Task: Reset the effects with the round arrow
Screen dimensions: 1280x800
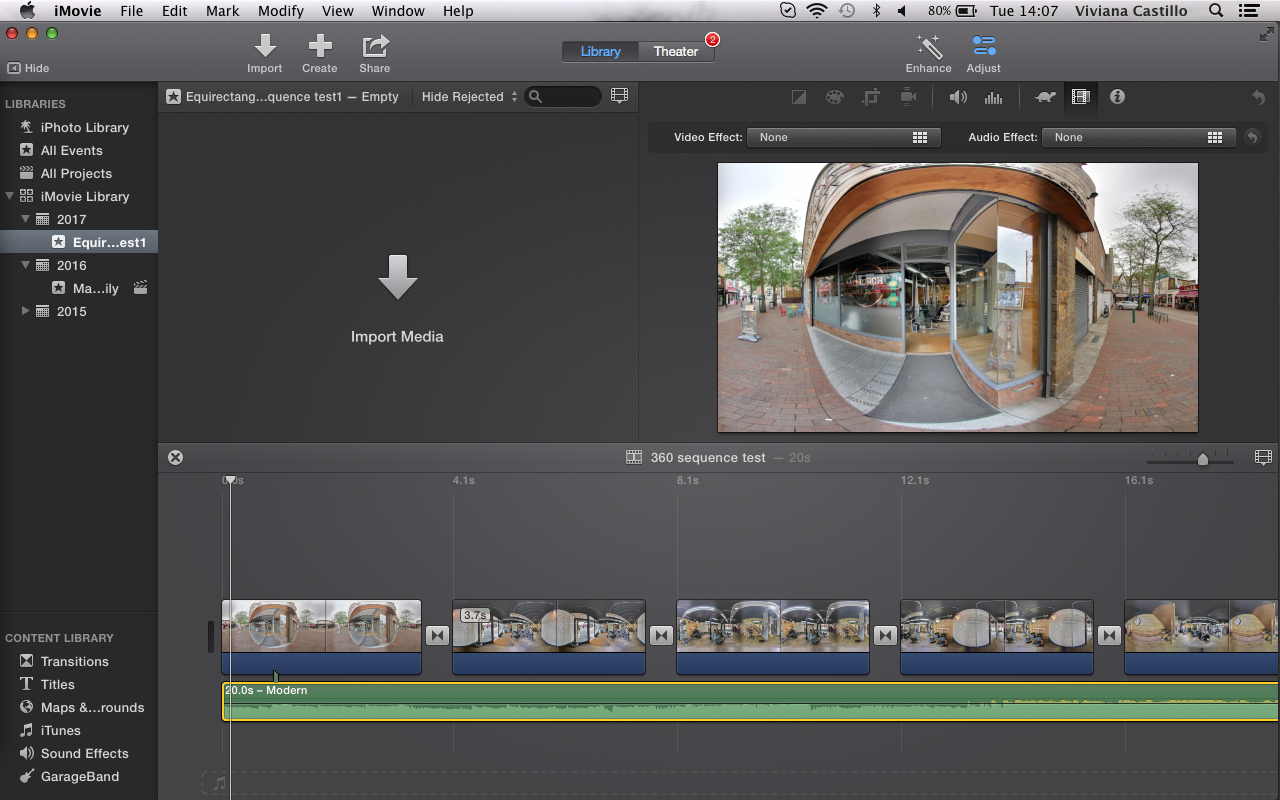Action: pyautogui.click(x=1252, y=137)
